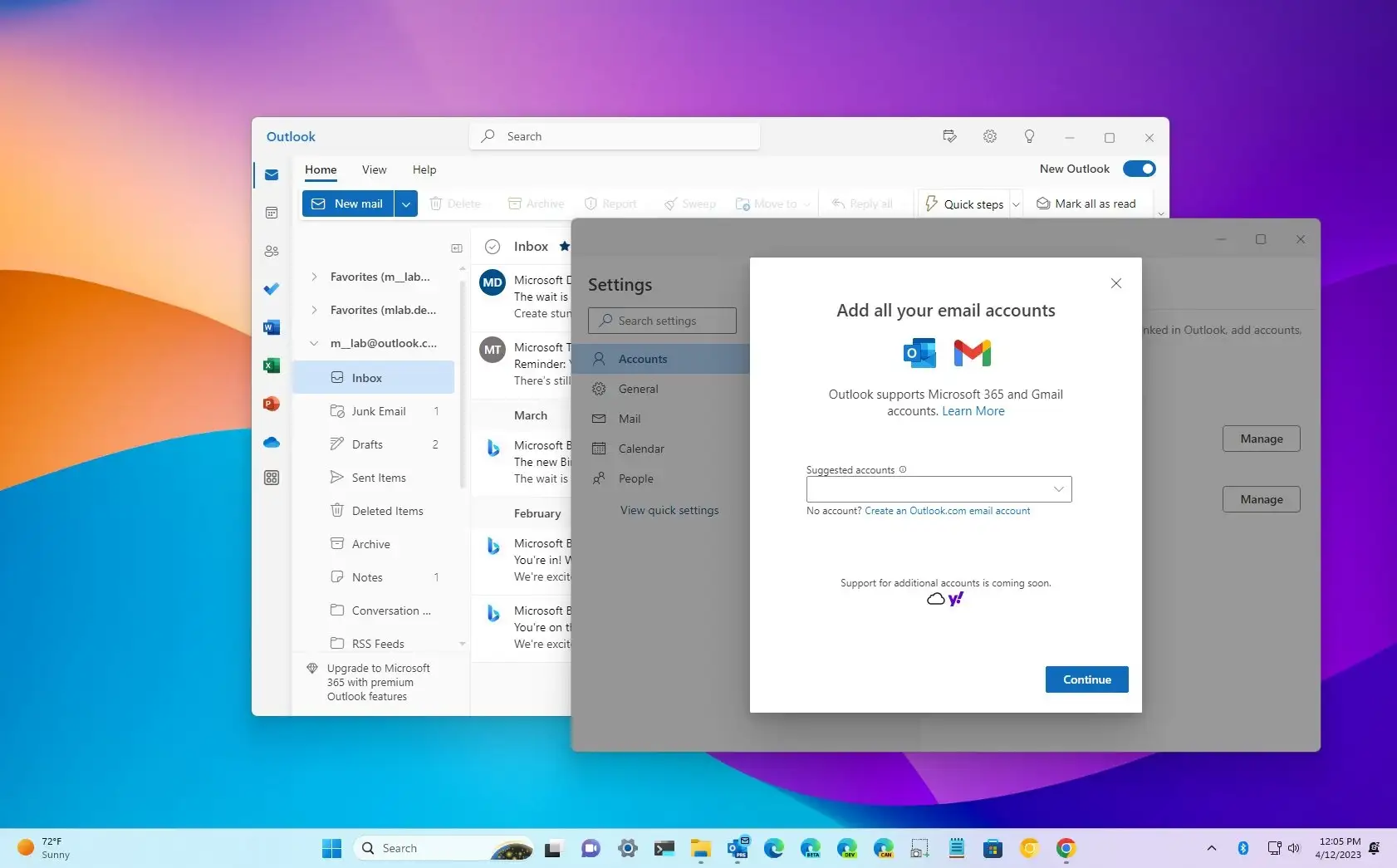The width and height of the screenshot is (1397, 868).
Task: Open OneDrive from the app sidebar
Action: (272, 442)
